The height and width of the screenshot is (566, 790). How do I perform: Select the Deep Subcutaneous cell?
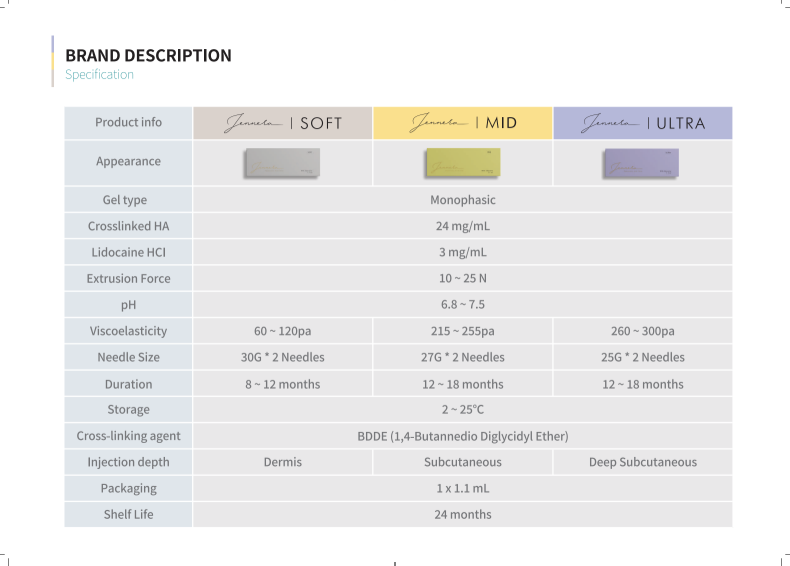(x=643, y=462)
